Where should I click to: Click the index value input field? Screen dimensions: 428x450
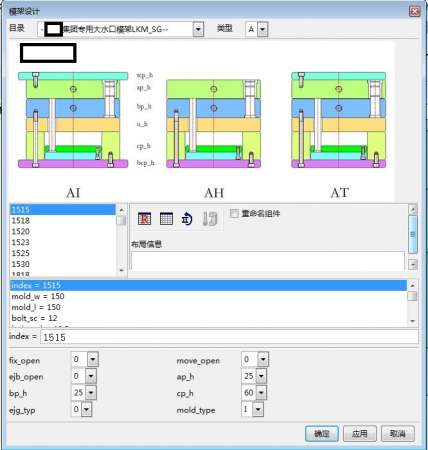tap(229, 337)
